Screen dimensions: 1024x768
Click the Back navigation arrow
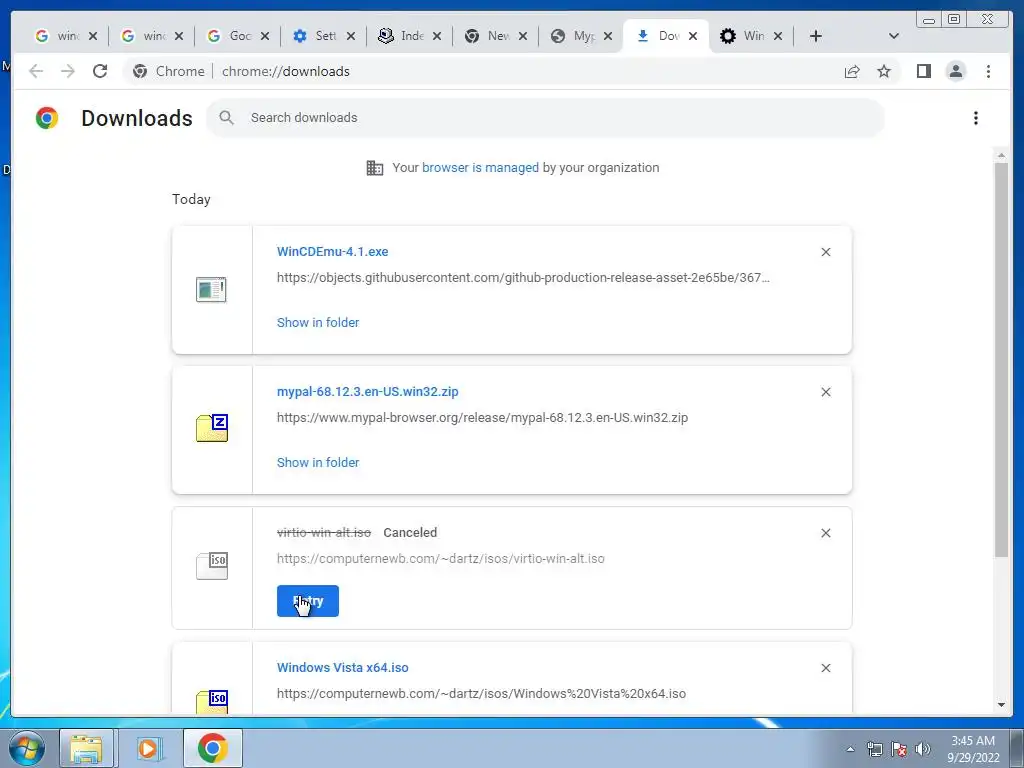(x=36, y=71)
